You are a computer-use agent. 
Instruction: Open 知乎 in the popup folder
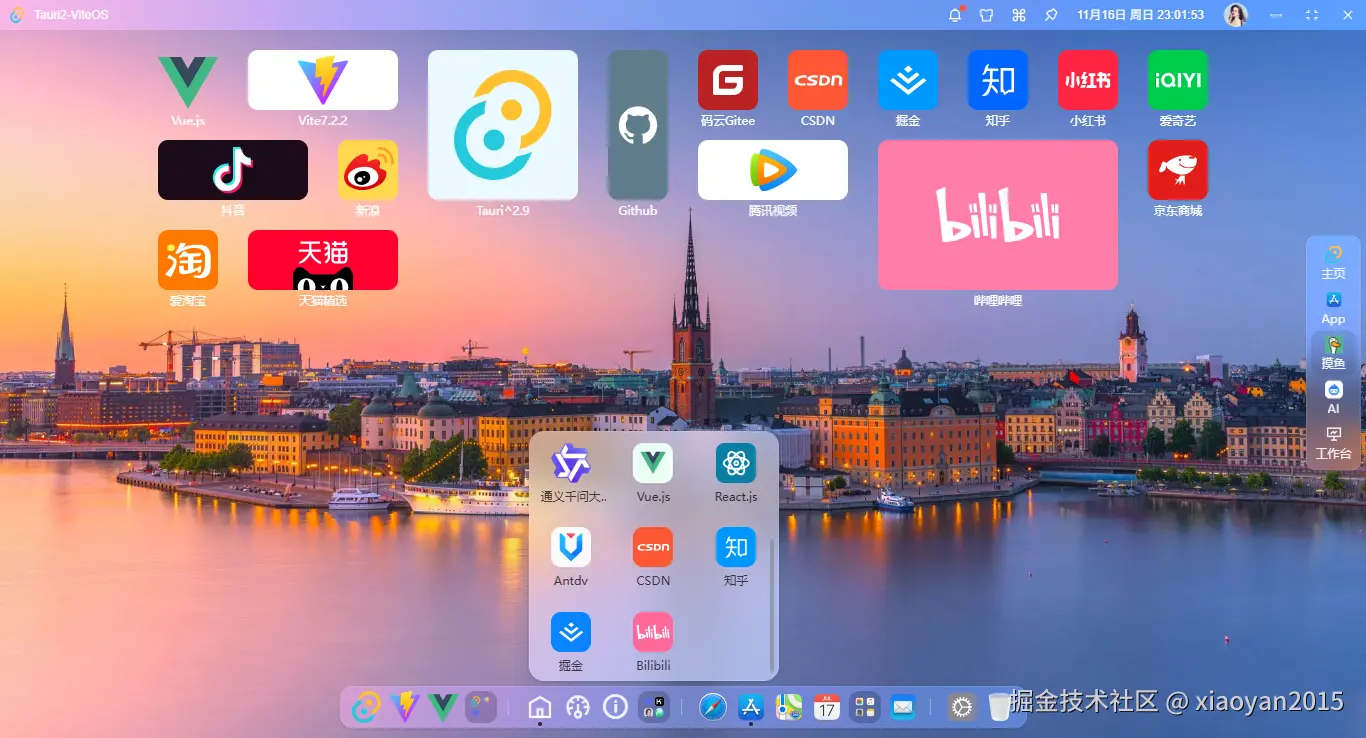pyautogui.click(x=736, y=547)
